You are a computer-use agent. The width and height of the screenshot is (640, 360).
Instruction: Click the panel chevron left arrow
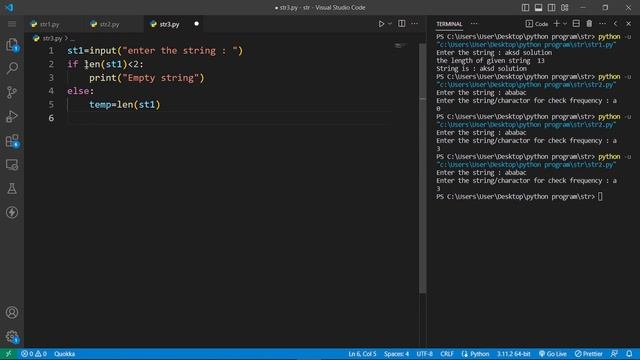[x=615, y=24]
